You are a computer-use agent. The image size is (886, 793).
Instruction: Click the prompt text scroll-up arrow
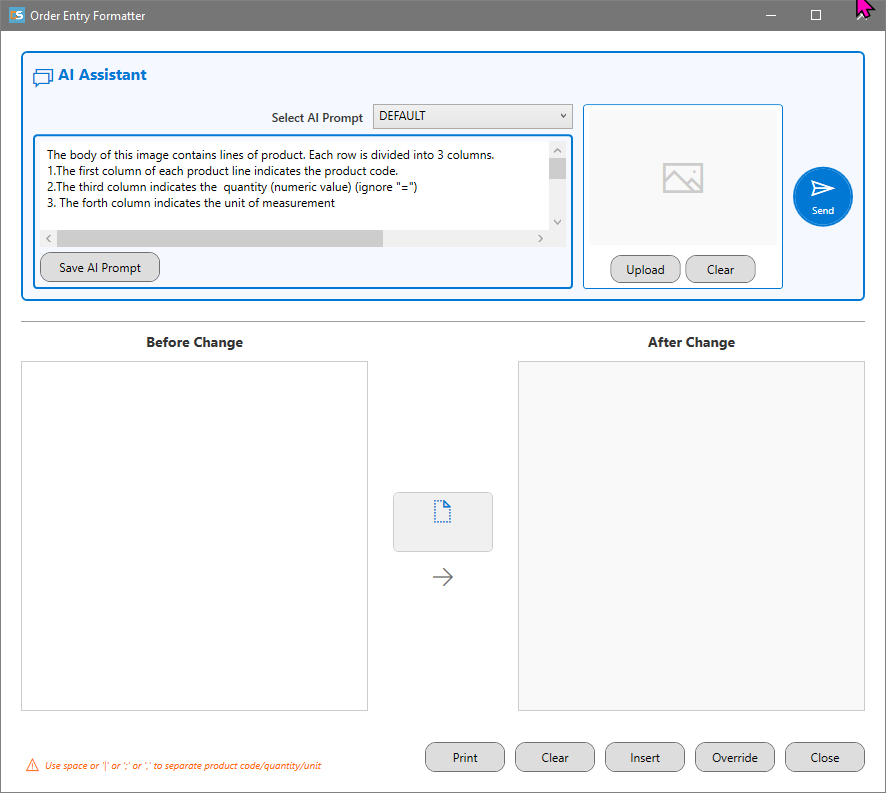[x=557, y=150]
